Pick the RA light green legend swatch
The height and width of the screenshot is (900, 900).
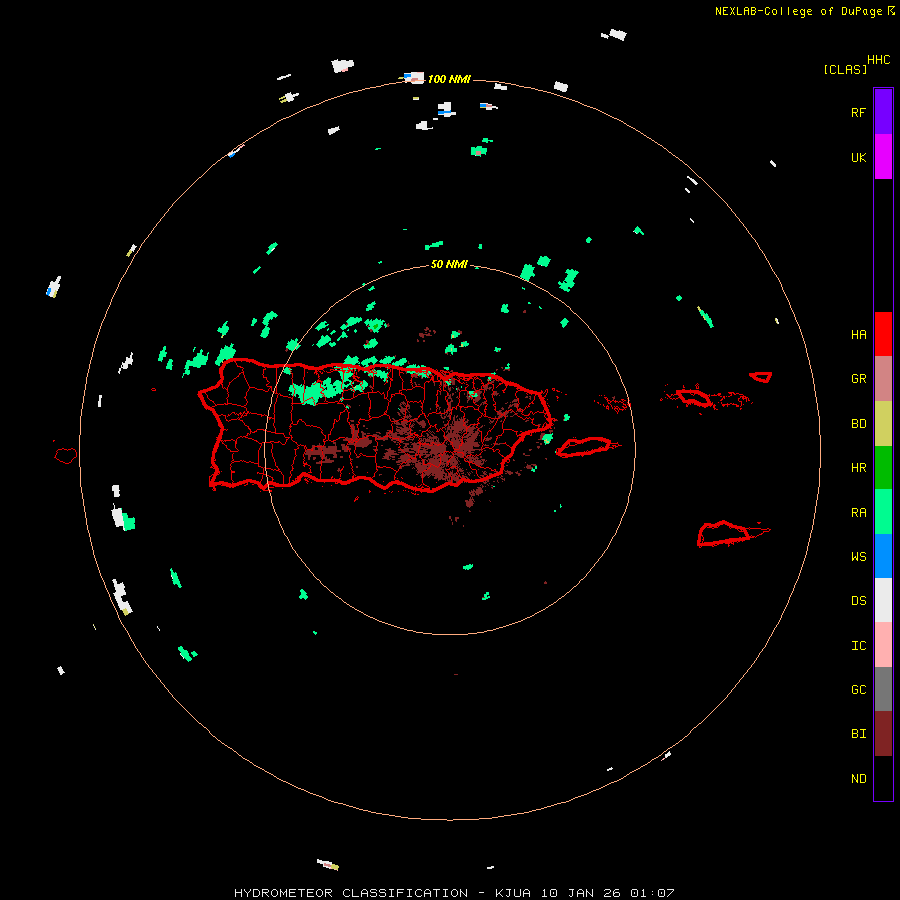point(883,512)
